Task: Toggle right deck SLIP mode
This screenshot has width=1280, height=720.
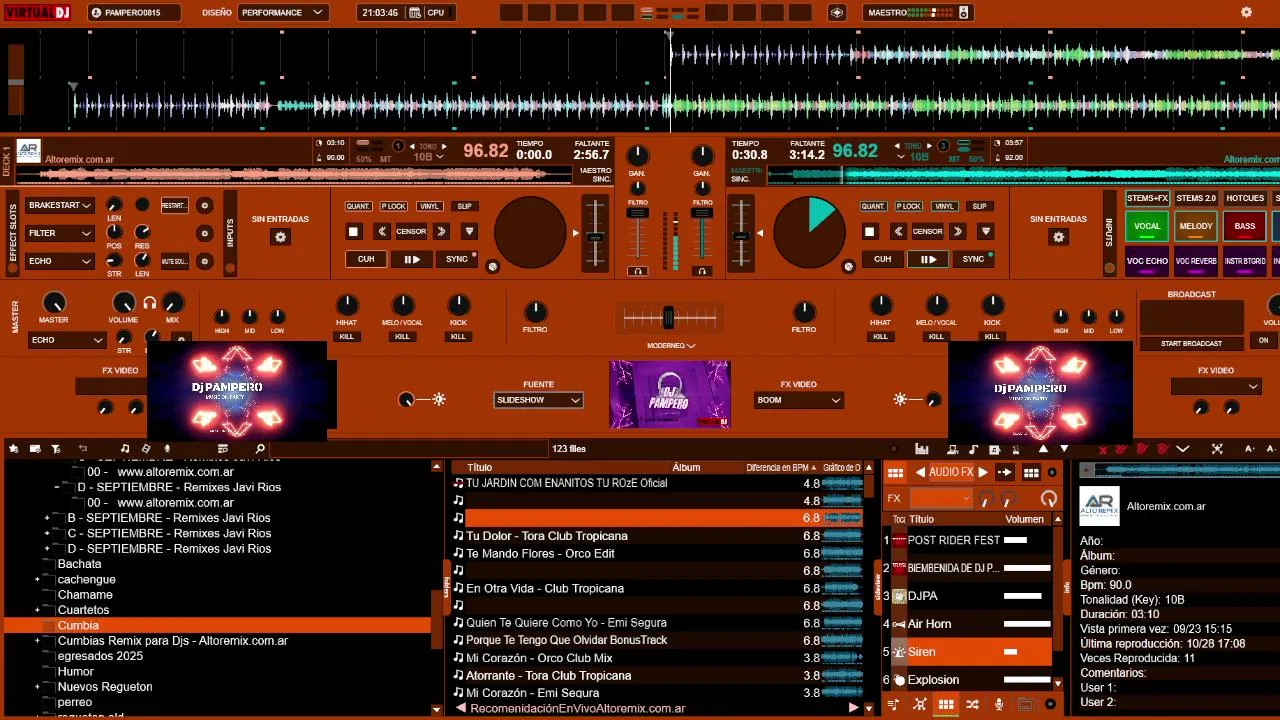Action: pyautogui.click(x=979, y=206)
